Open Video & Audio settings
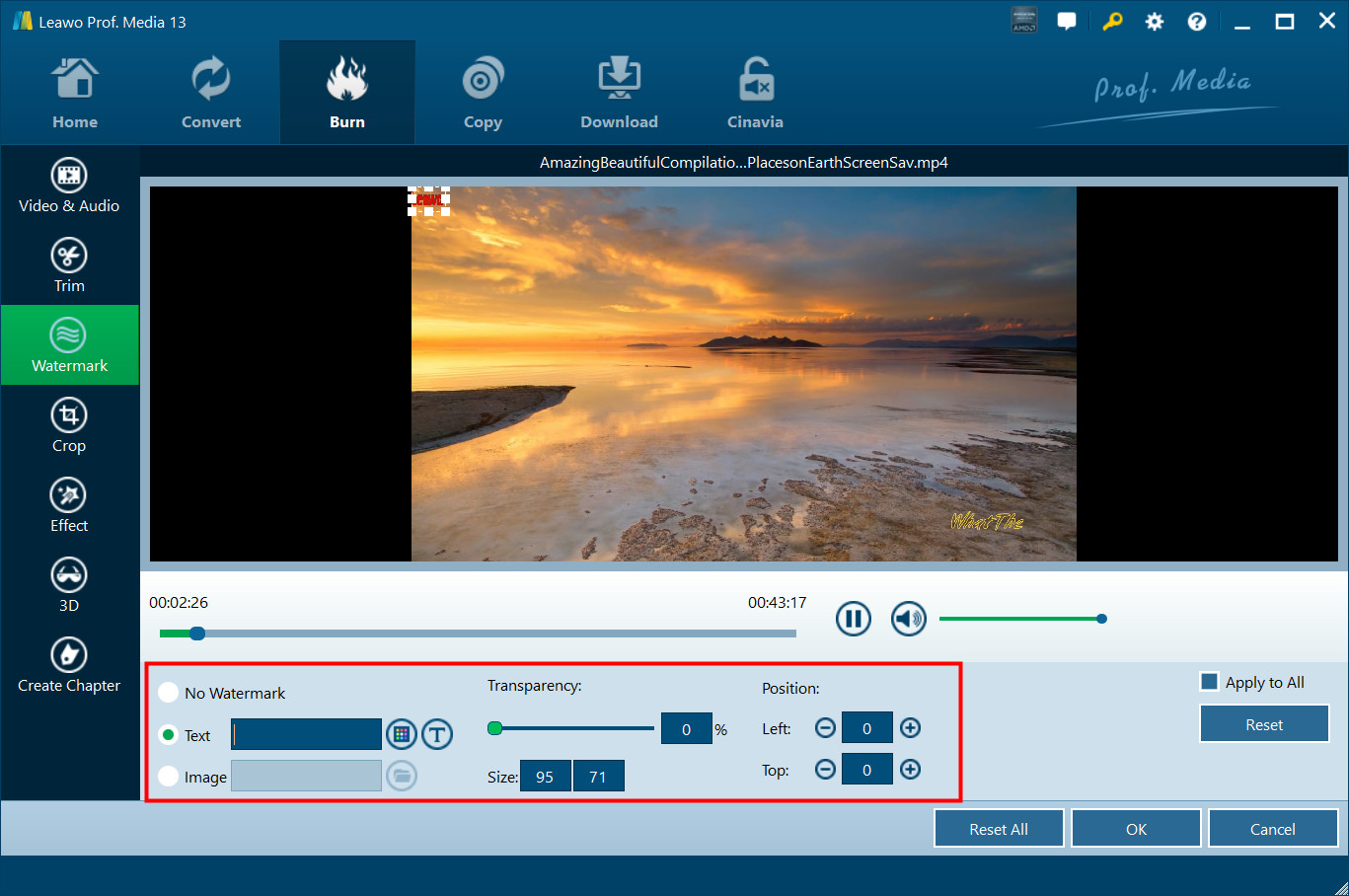The width and height of the screenshot is (1349, 896). (69, 186)
